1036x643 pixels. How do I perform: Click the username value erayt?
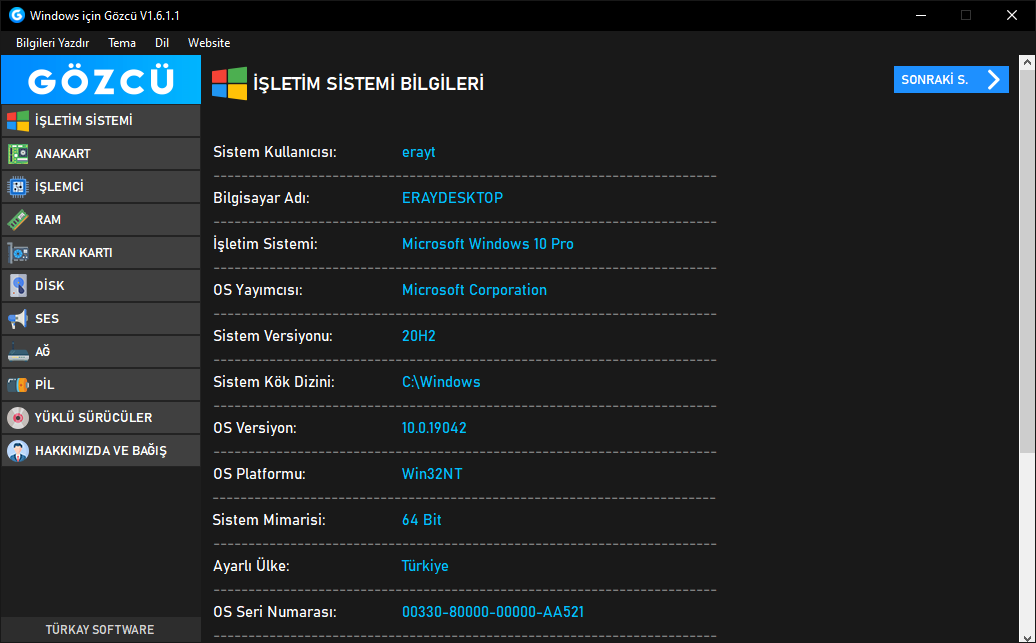click(418, 152)
